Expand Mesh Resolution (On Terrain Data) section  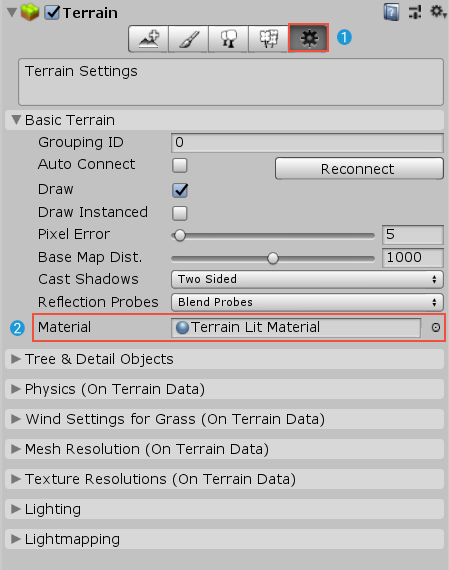coord(224,449)
